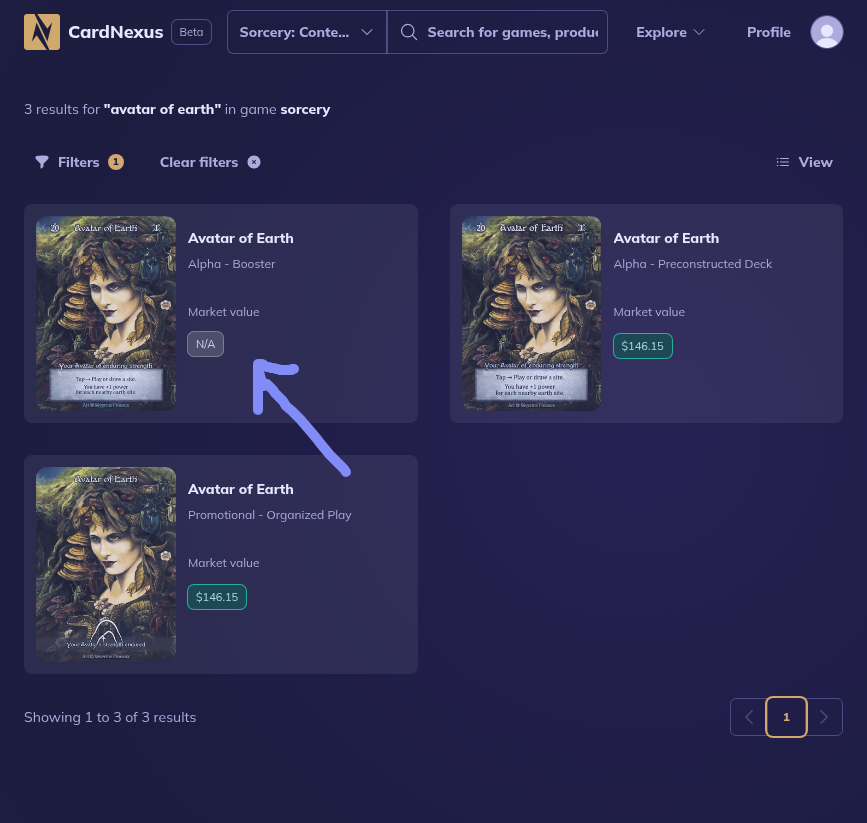Focus the search games and products field
This screenshot has height=823, width=867.
point(510,32)
